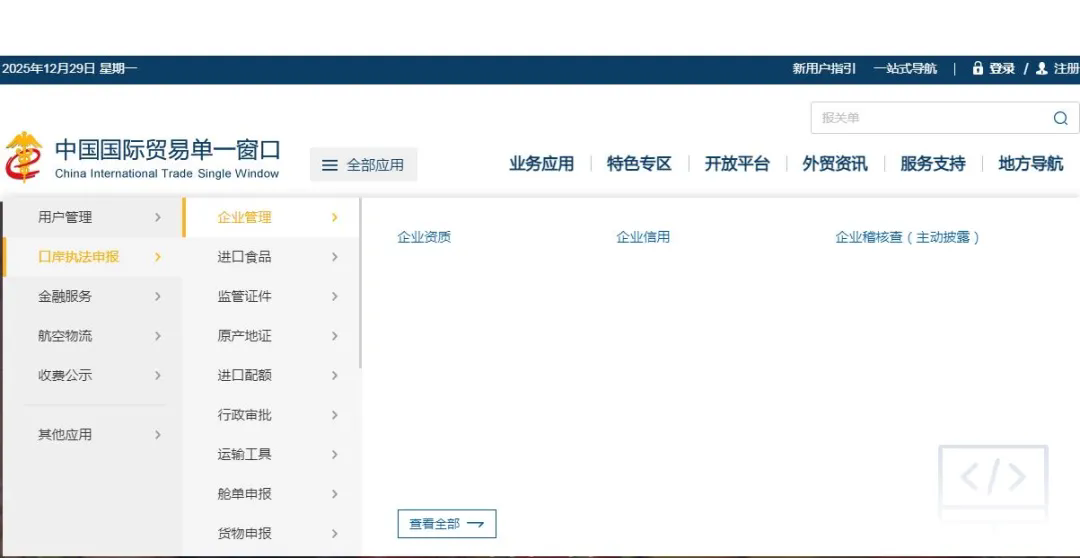Expand 金融服务 category arrow

click(158, 296)
